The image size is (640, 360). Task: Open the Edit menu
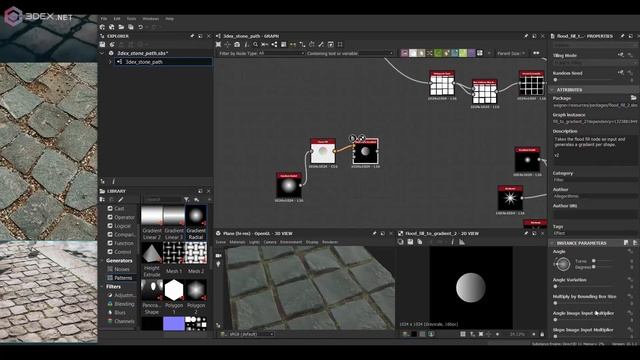tap(117, 19)
